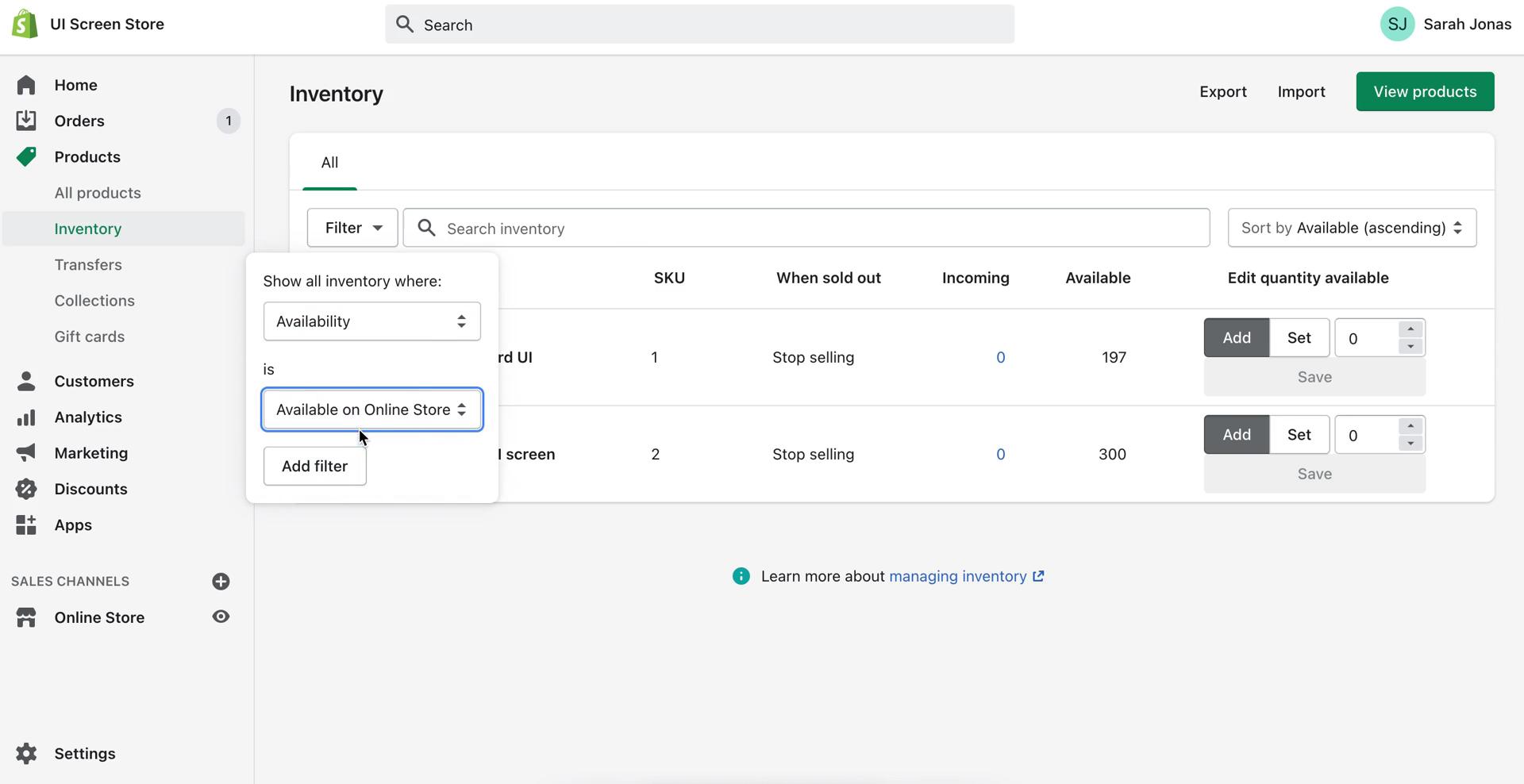1524x784 pixels.
Task: Click the Available value 300
Action: coord(1112,454)
